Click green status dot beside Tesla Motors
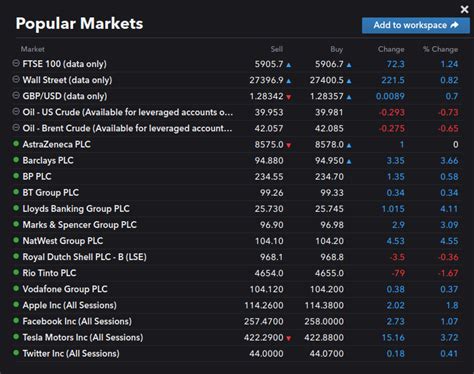The height and width of the screenshot is (374, 474). 16,337
